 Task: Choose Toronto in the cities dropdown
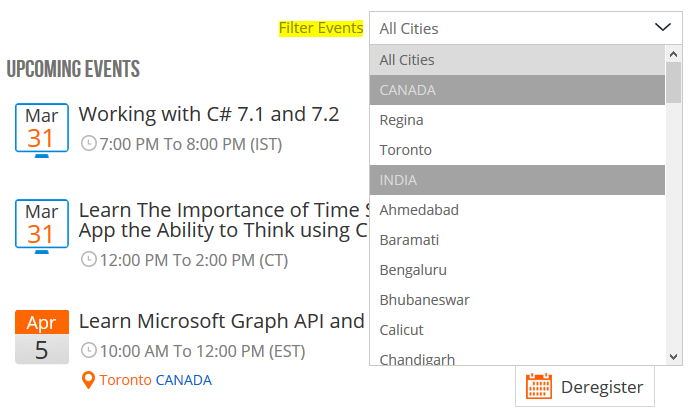406,150
